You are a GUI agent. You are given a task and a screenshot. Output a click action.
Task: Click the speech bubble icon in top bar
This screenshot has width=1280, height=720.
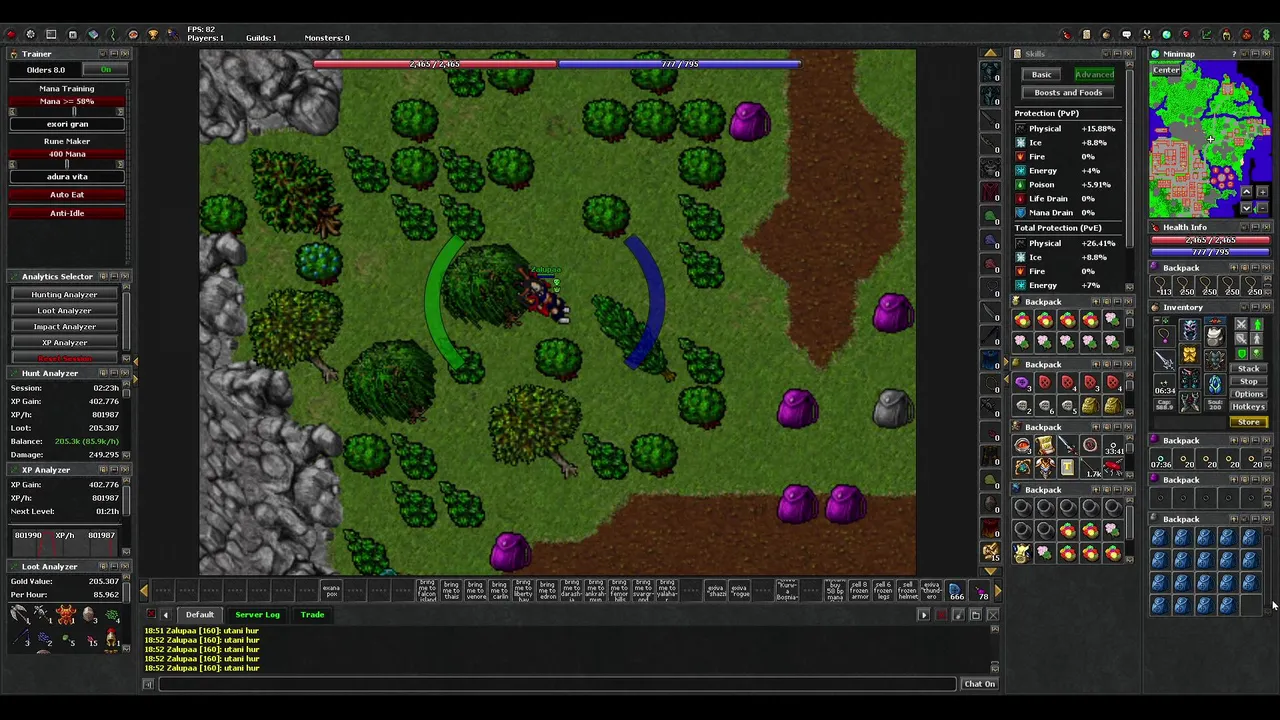(x=1127, y=34)
